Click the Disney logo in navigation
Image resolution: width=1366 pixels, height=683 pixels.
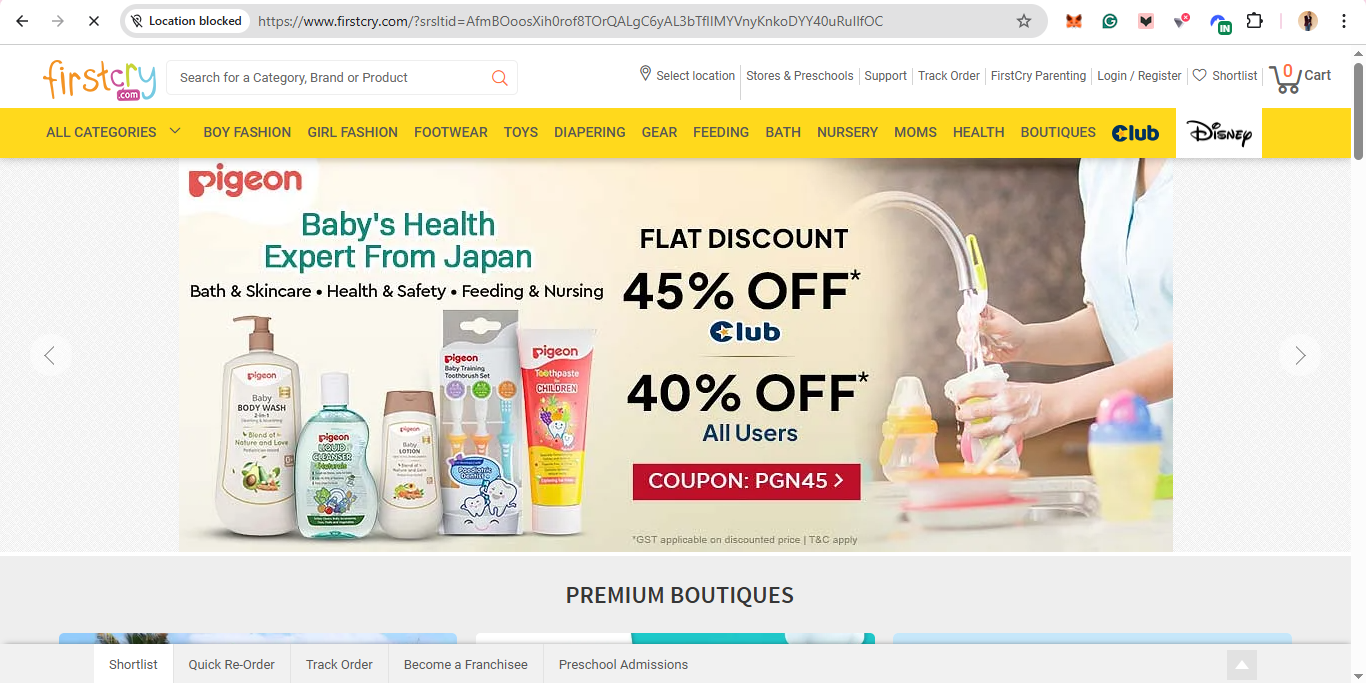1219,133
